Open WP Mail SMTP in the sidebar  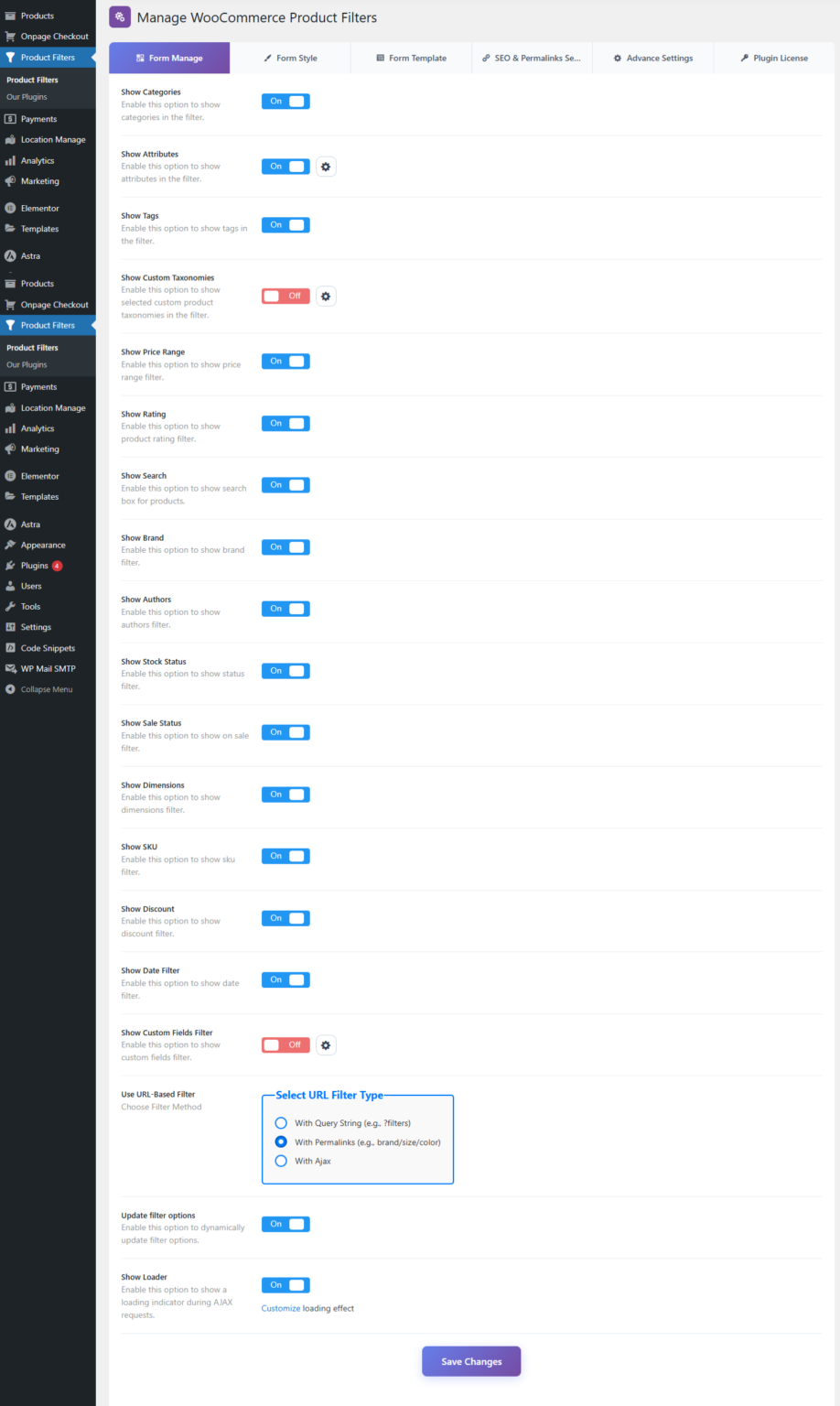coord(48,668)
